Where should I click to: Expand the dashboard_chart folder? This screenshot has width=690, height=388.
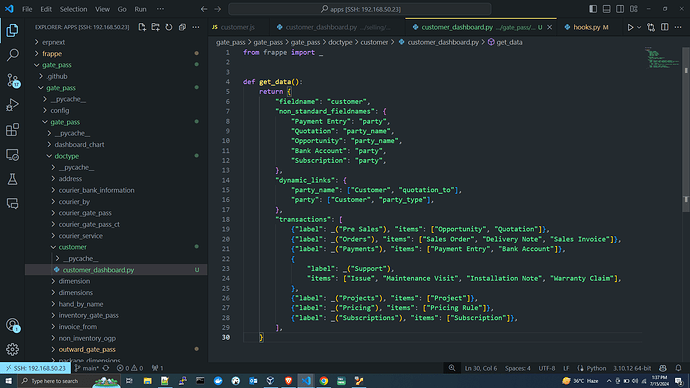click(x=79, y=144)
